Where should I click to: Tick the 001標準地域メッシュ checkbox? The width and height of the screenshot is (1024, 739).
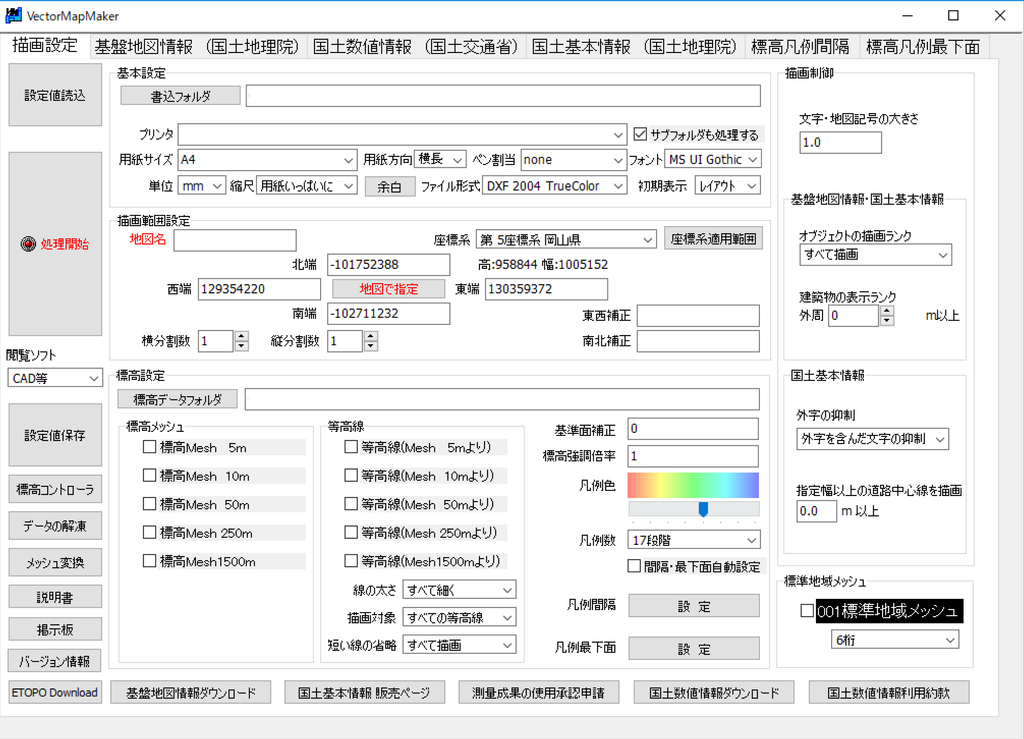807,611
